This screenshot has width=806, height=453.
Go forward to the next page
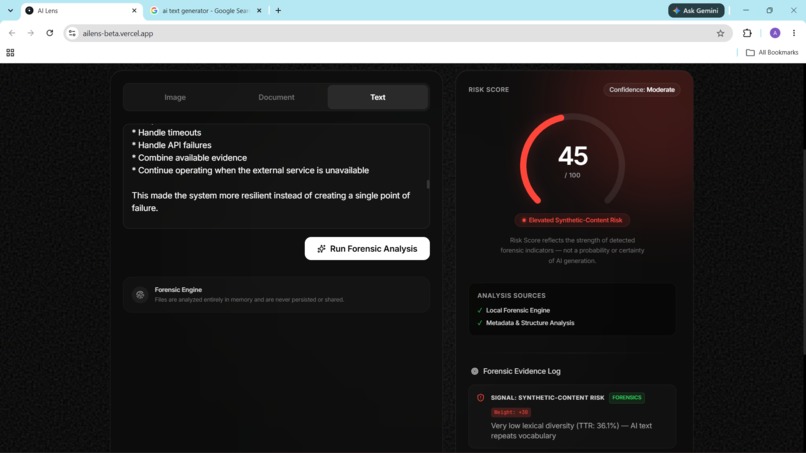[x=31, y=33]
